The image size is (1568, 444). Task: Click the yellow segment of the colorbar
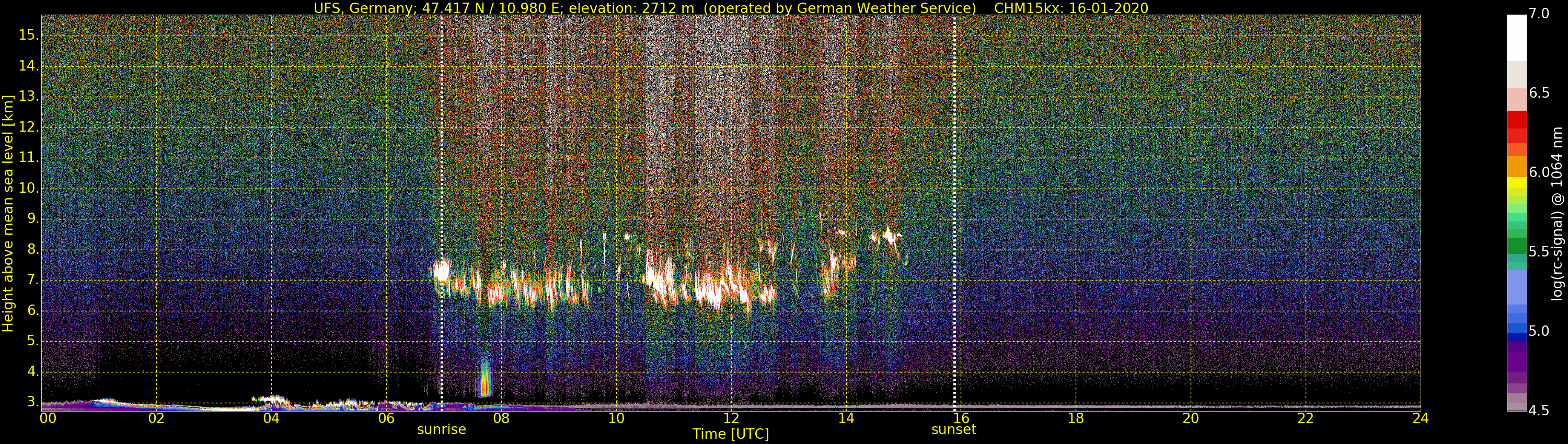1516,182
